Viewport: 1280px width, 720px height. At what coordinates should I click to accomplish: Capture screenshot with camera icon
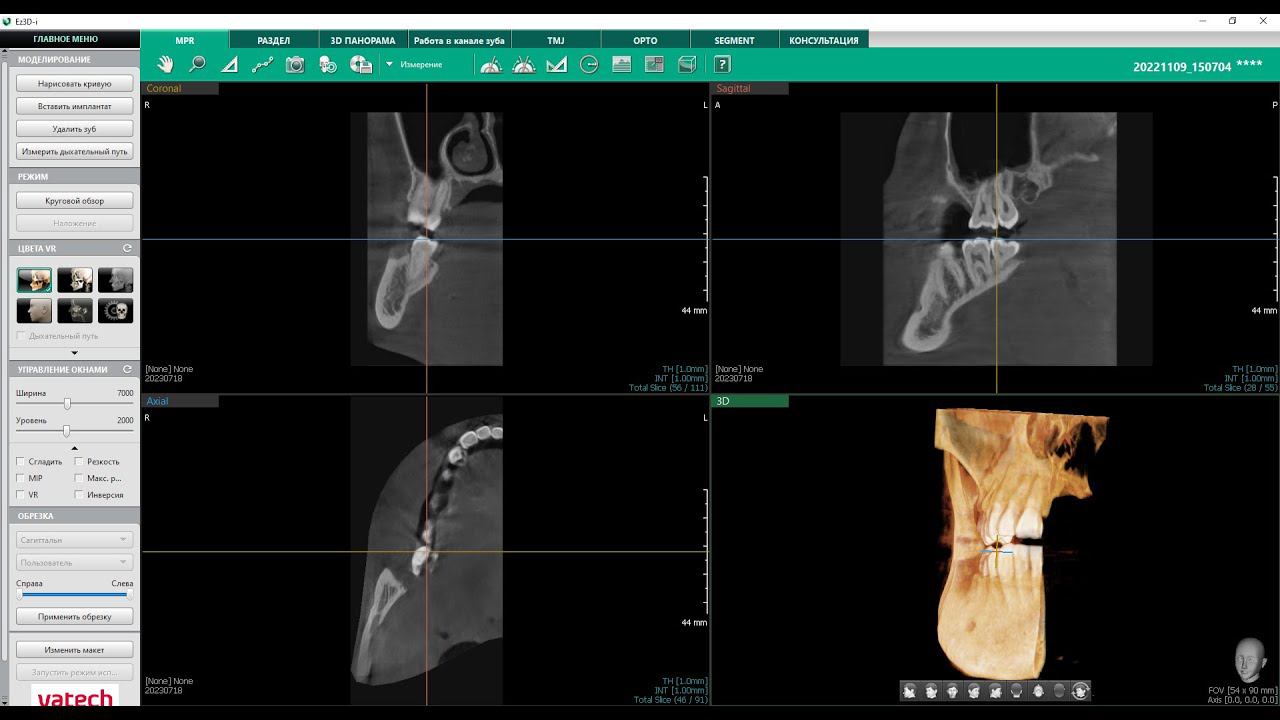pyautogui.click(x=295, y=64)
